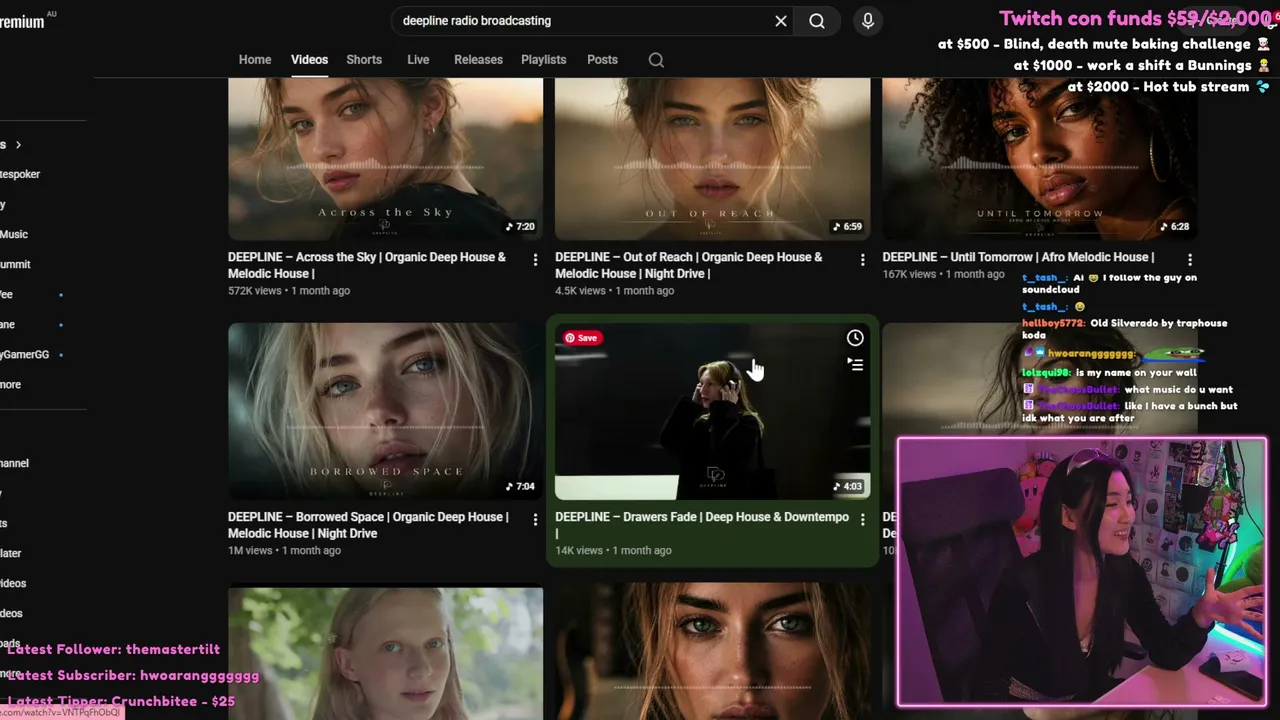Open the three-dot menu for Across the Sky
The image size is (1280, 720).
click(535, 260)
